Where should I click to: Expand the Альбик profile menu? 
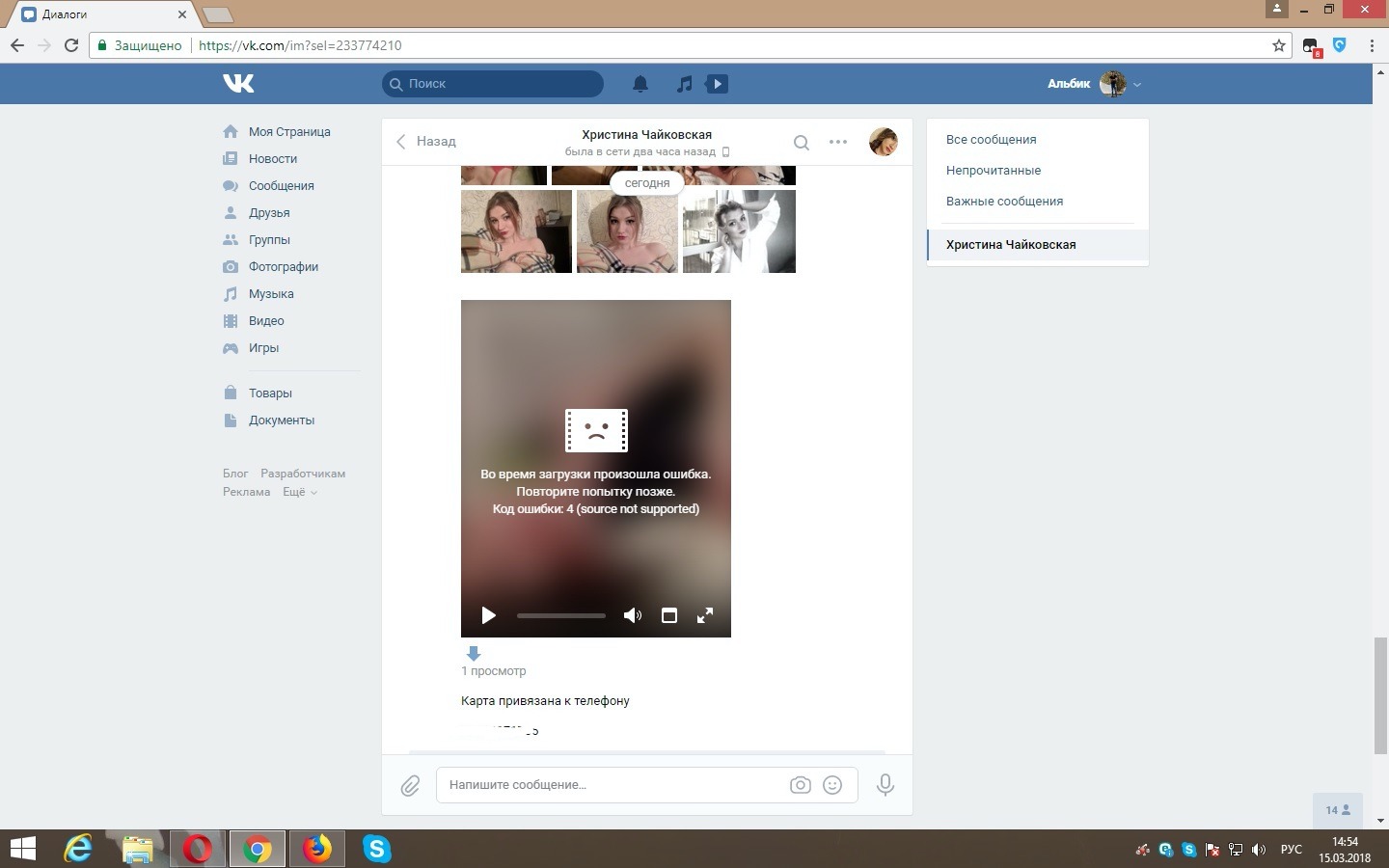(x=1095, y=84)
